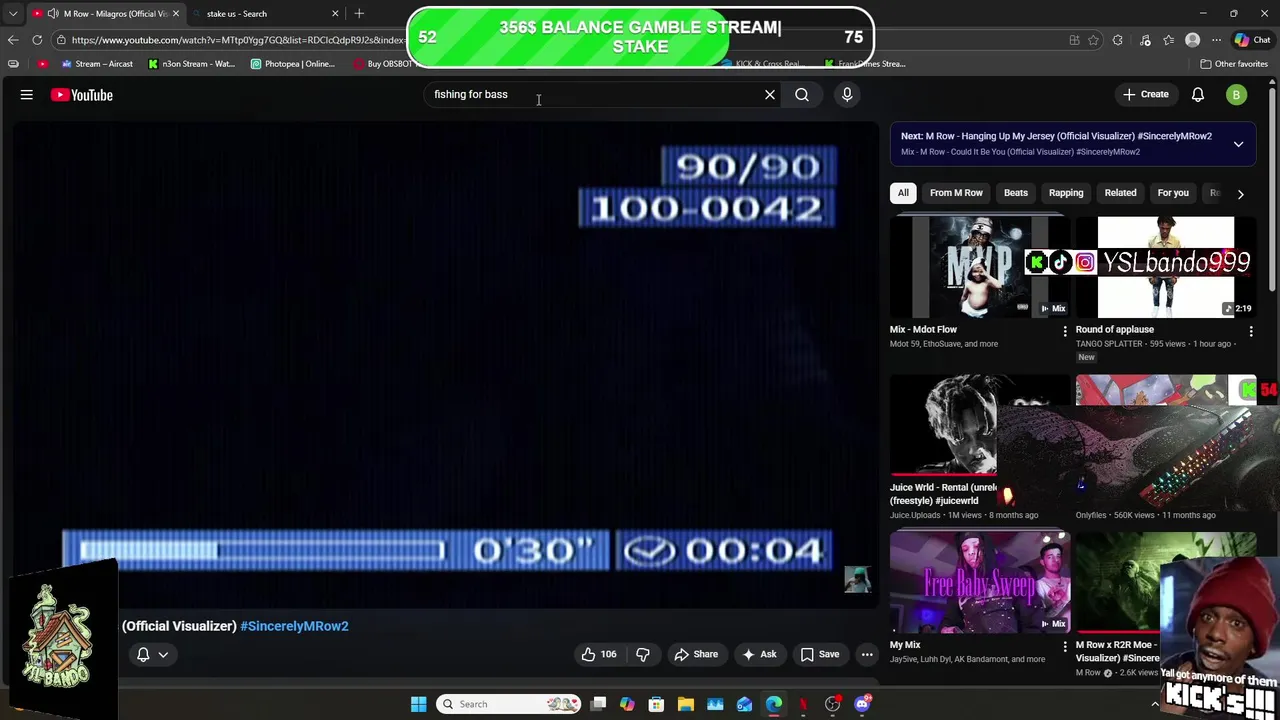The height and width of the screenshot is (720, 1280).
Task: Open Discord from the taskbar
Action: pos(862,704)
